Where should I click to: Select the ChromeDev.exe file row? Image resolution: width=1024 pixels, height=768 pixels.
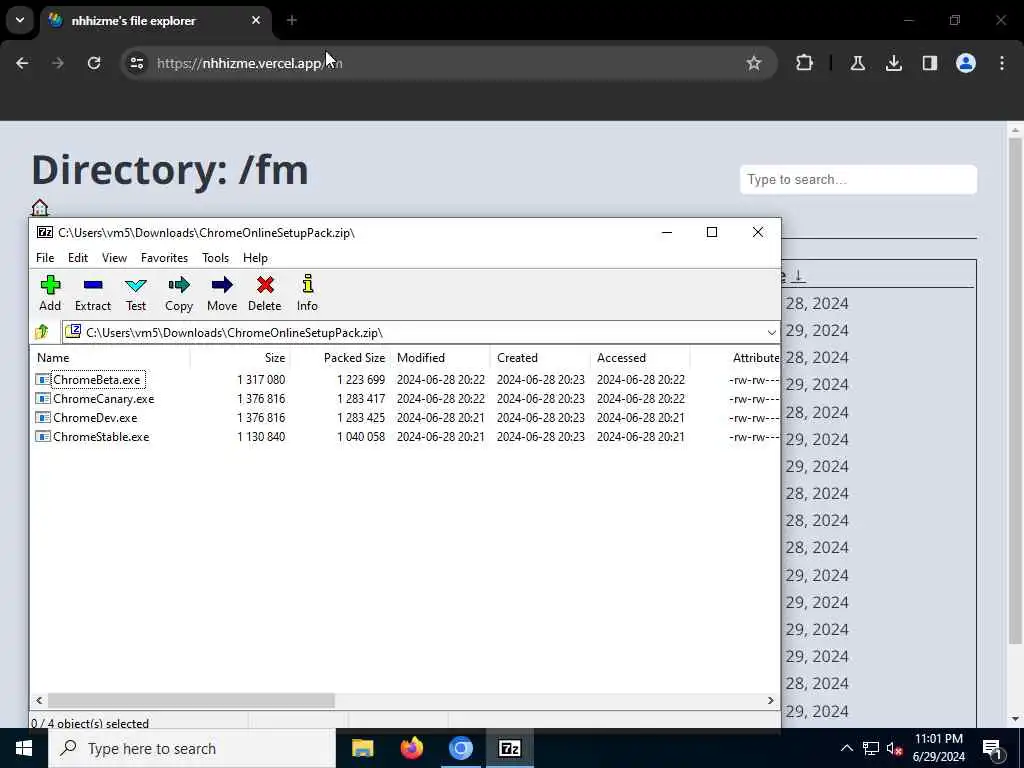click(x=405, y=417)
